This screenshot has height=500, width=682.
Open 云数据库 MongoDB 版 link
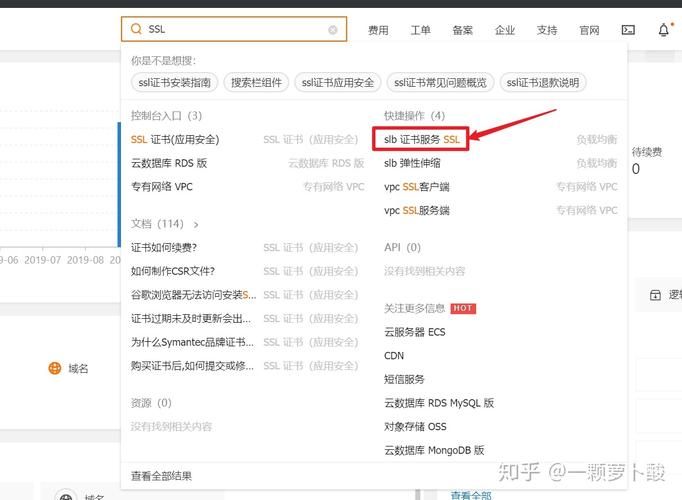pos(434,450)
